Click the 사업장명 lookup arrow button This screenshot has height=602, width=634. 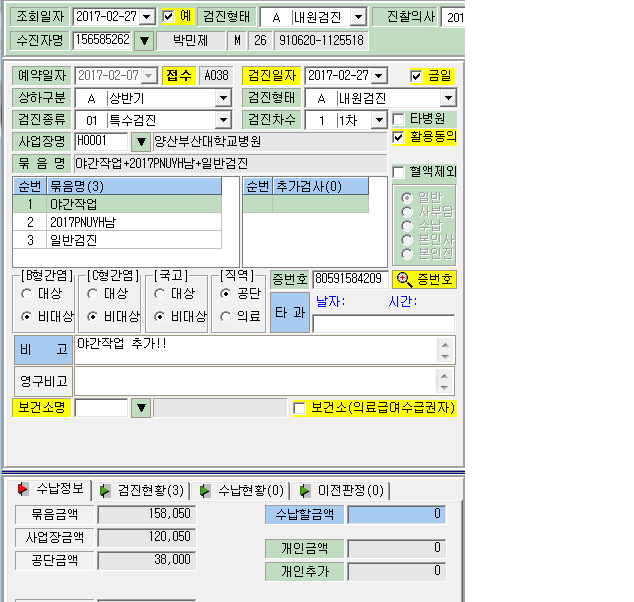pyautogui.click(x=141, y=142)
